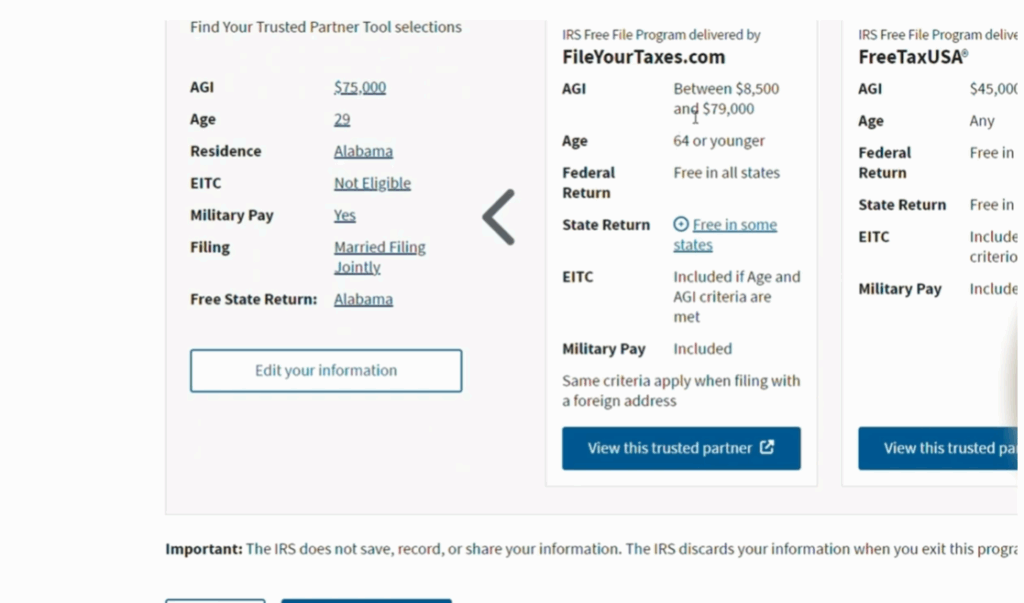Edit the Yes answer for Military Pay
This screenshot has height=603, width=1024.
(344, 215)
